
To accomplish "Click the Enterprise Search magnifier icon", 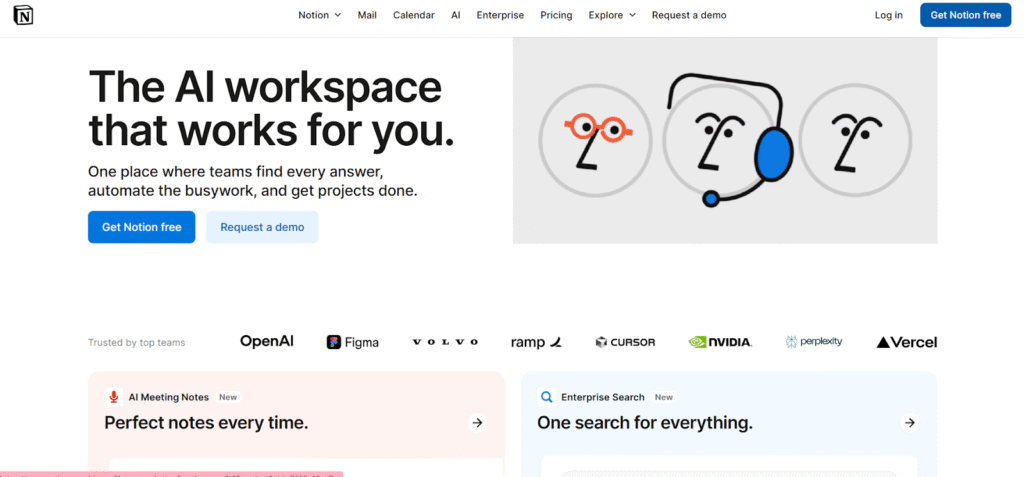I will 547,397.
